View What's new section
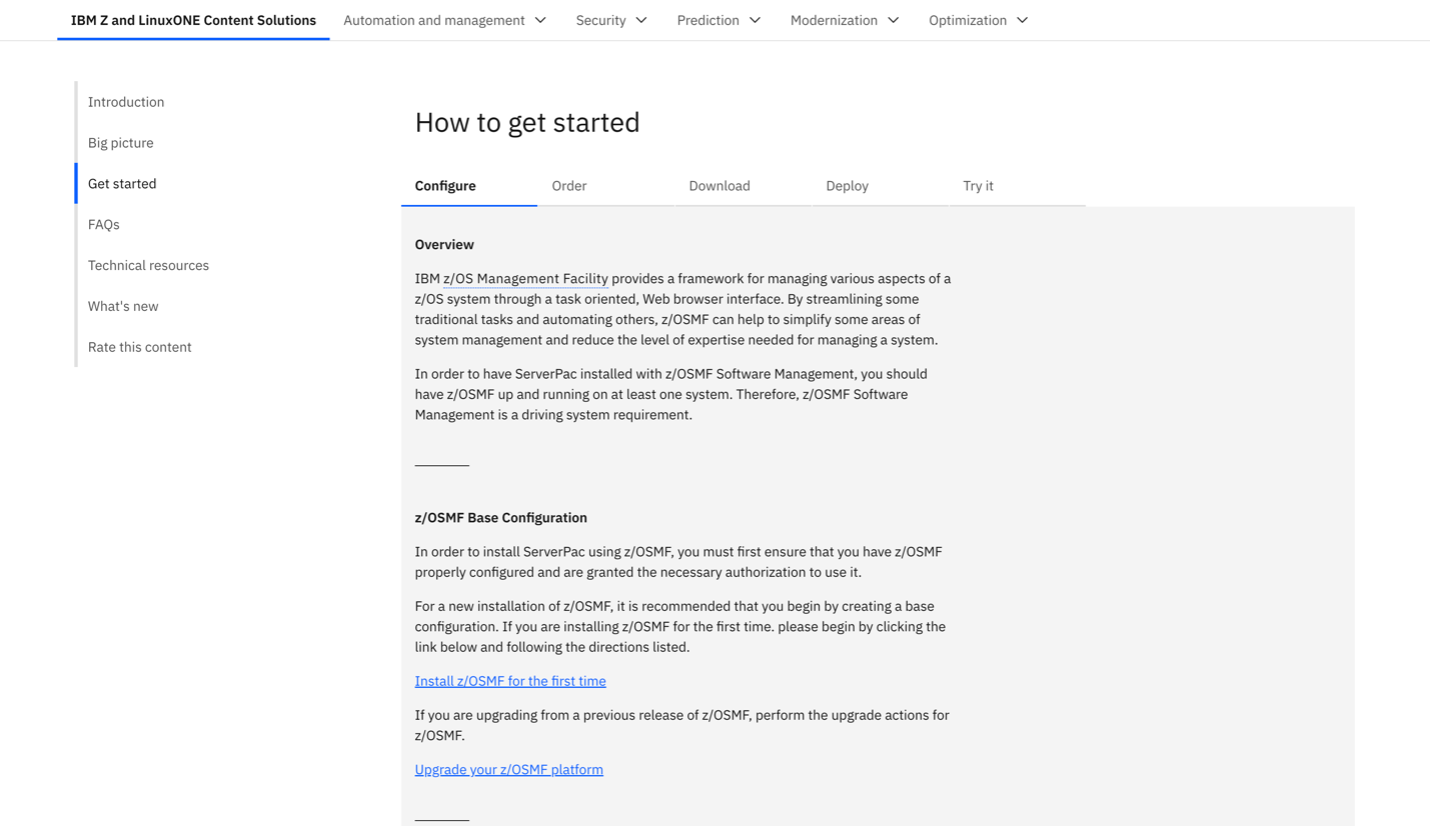This screenshot has width=1430, height=831. [x=123, y=307]
